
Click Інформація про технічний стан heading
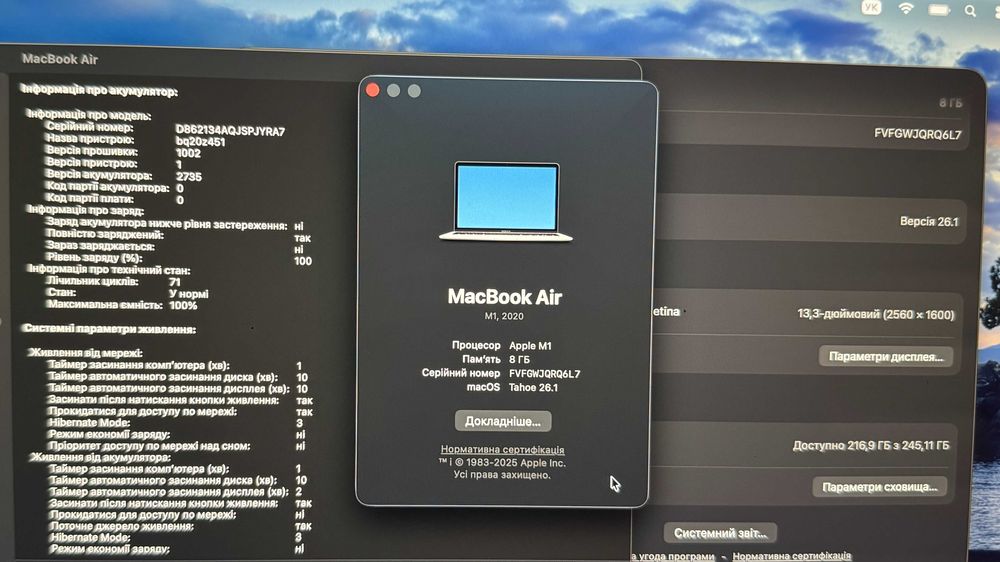[x=108, y=270]
